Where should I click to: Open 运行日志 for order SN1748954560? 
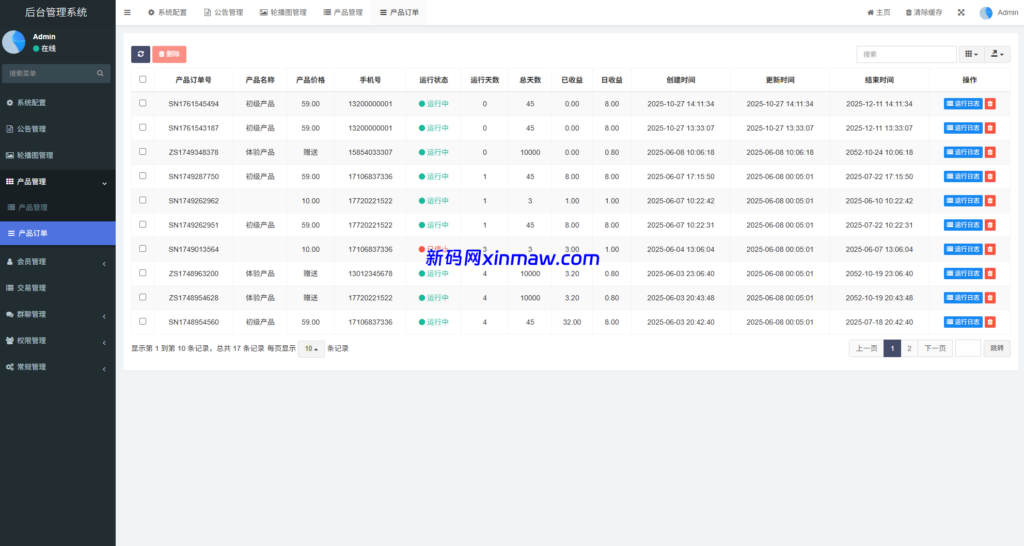(x=963, y=321)
